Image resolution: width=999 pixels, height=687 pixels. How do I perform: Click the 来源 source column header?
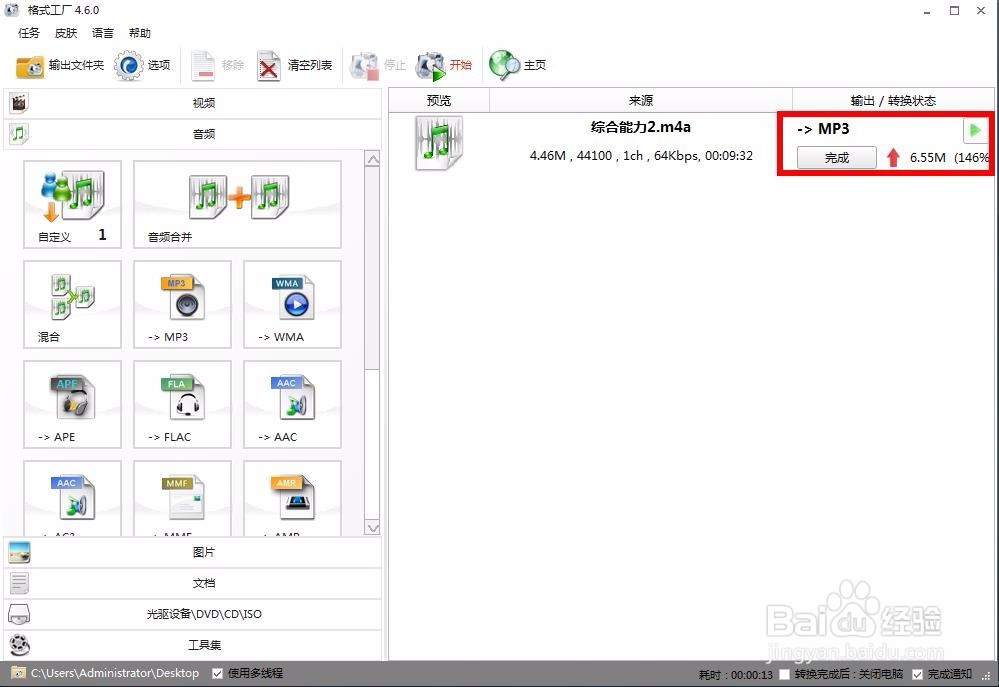point(641,101)
